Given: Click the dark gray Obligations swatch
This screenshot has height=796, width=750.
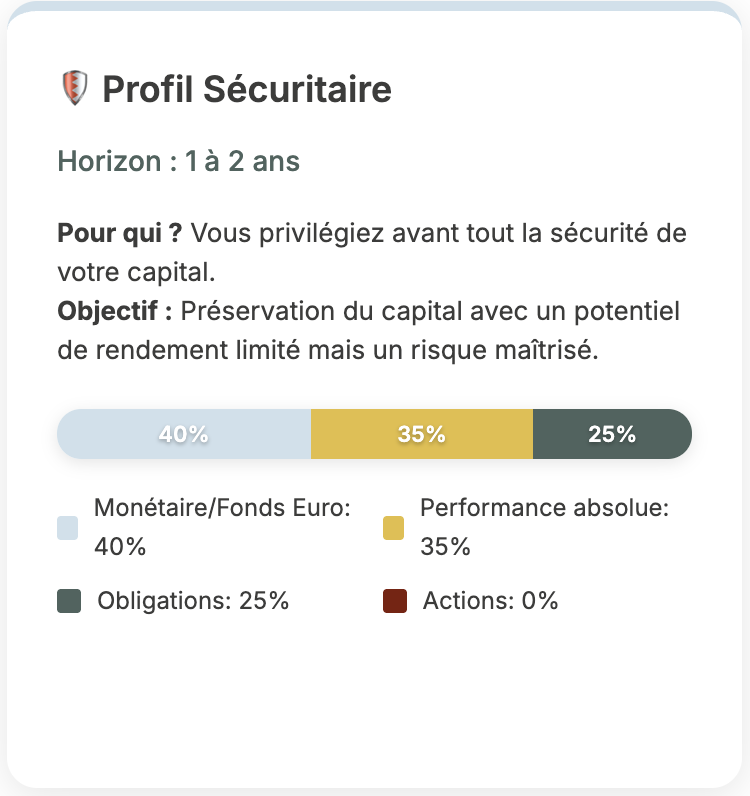Looking at the screenshot, I should pos(69,601).
